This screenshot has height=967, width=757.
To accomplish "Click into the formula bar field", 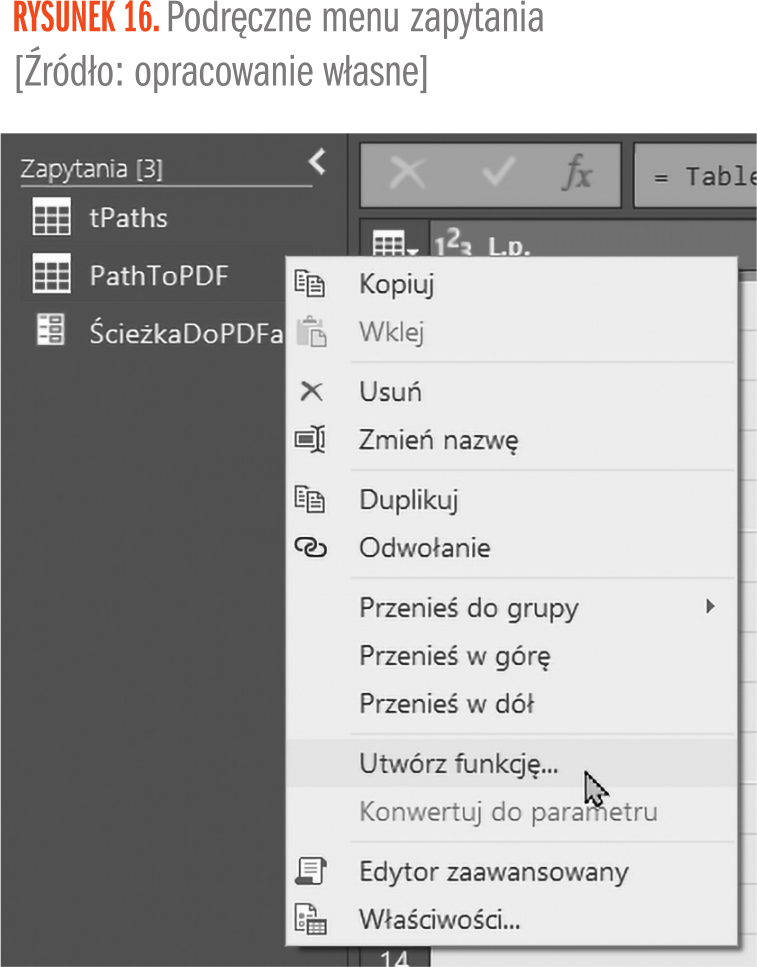I will (x=700, y=177).
